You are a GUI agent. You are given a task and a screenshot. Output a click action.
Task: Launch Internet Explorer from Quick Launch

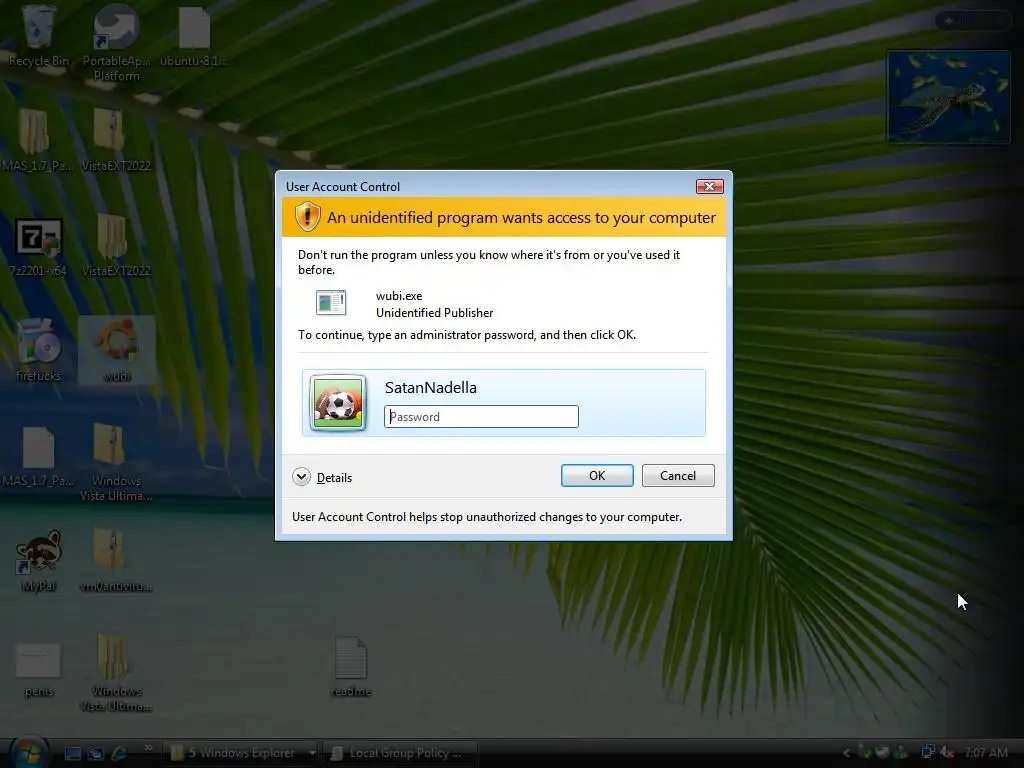pyautogui.click(x=120, y=753)
